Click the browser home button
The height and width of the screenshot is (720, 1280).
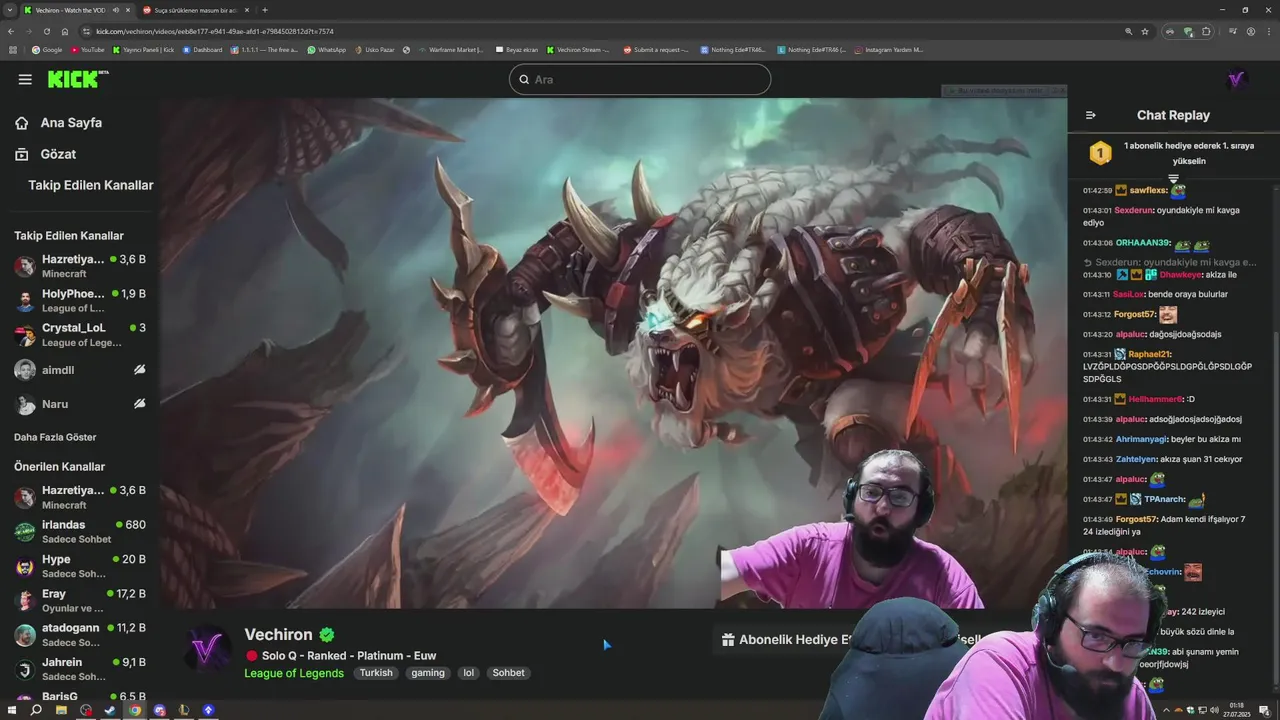(65, 31)
